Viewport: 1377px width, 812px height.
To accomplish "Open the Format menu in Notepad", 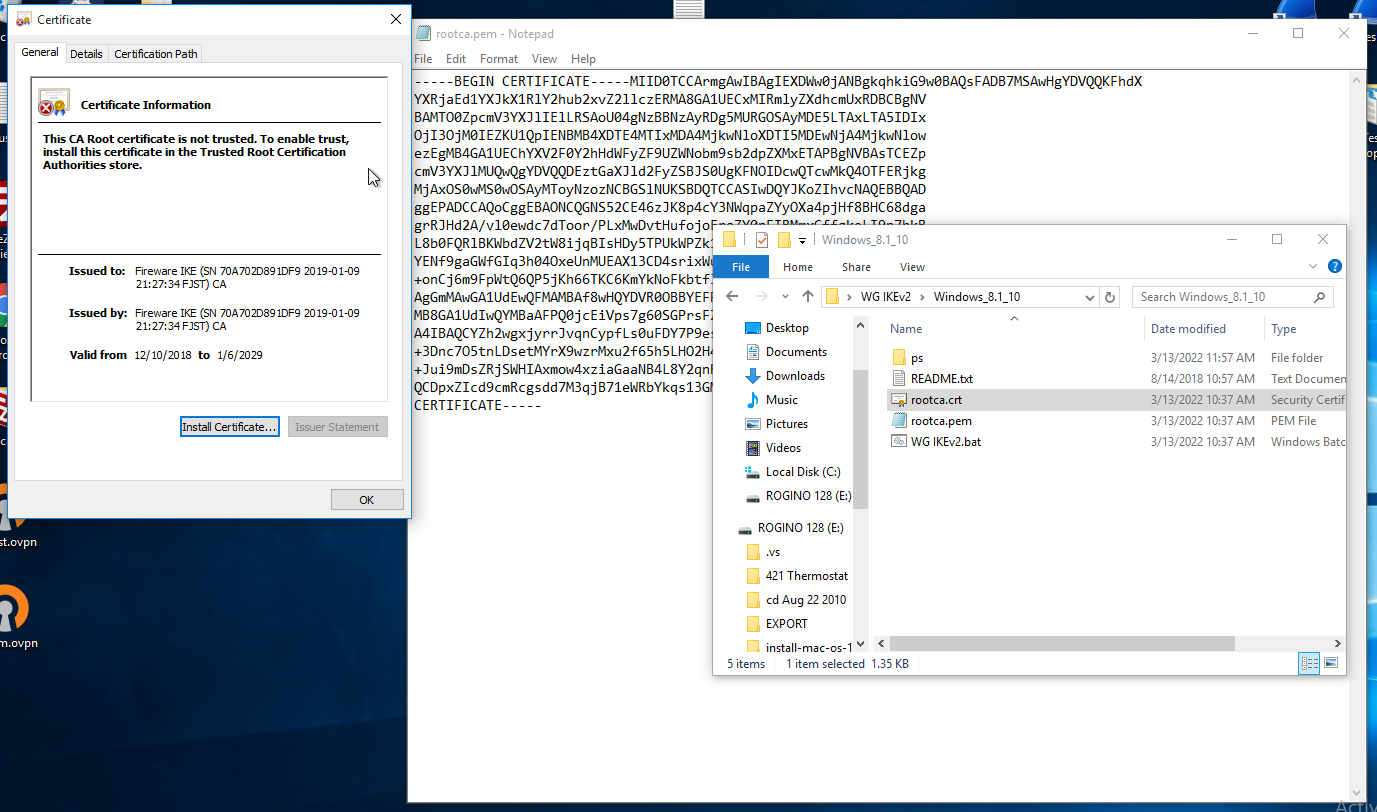I will coord(498,58).
